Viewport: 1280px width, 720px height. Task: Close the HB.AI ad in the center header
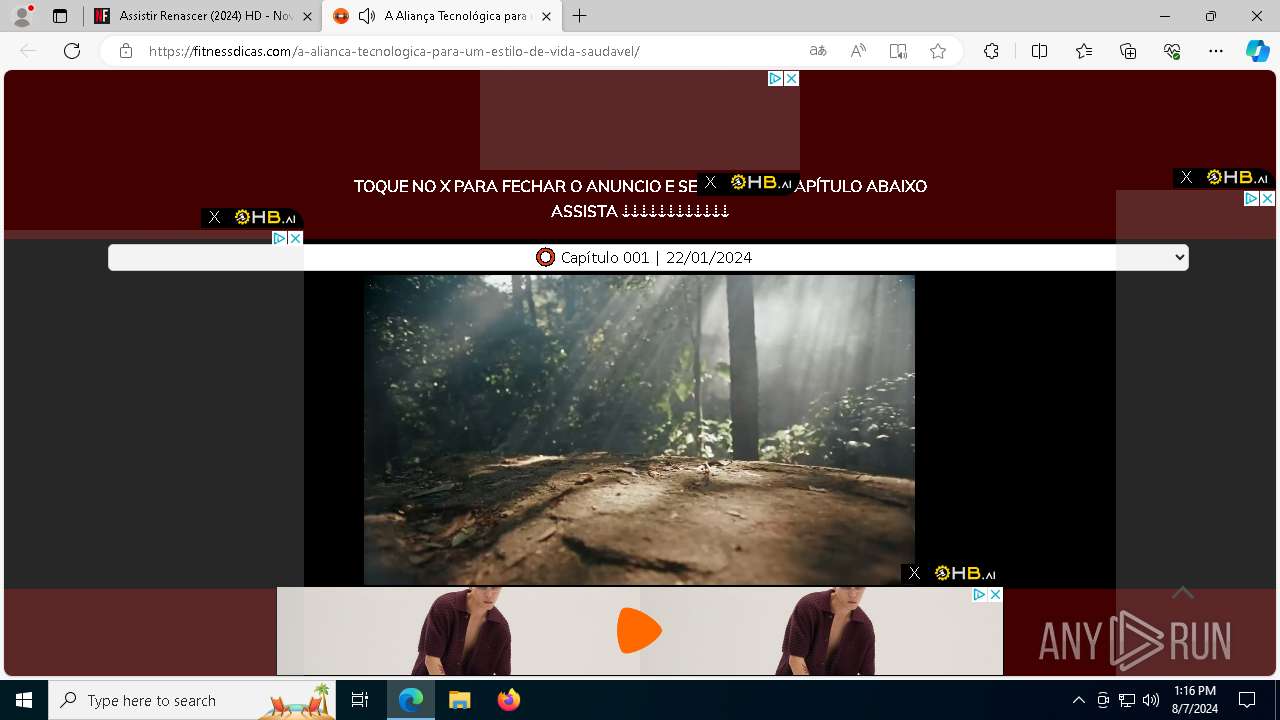click(x=710, y=182)
